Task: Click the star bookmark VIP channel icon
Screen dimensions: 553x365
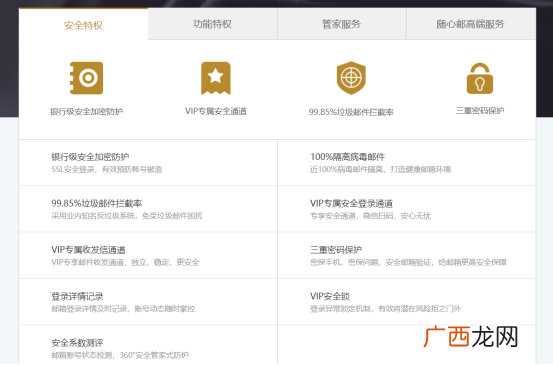Action: point(216,78)
